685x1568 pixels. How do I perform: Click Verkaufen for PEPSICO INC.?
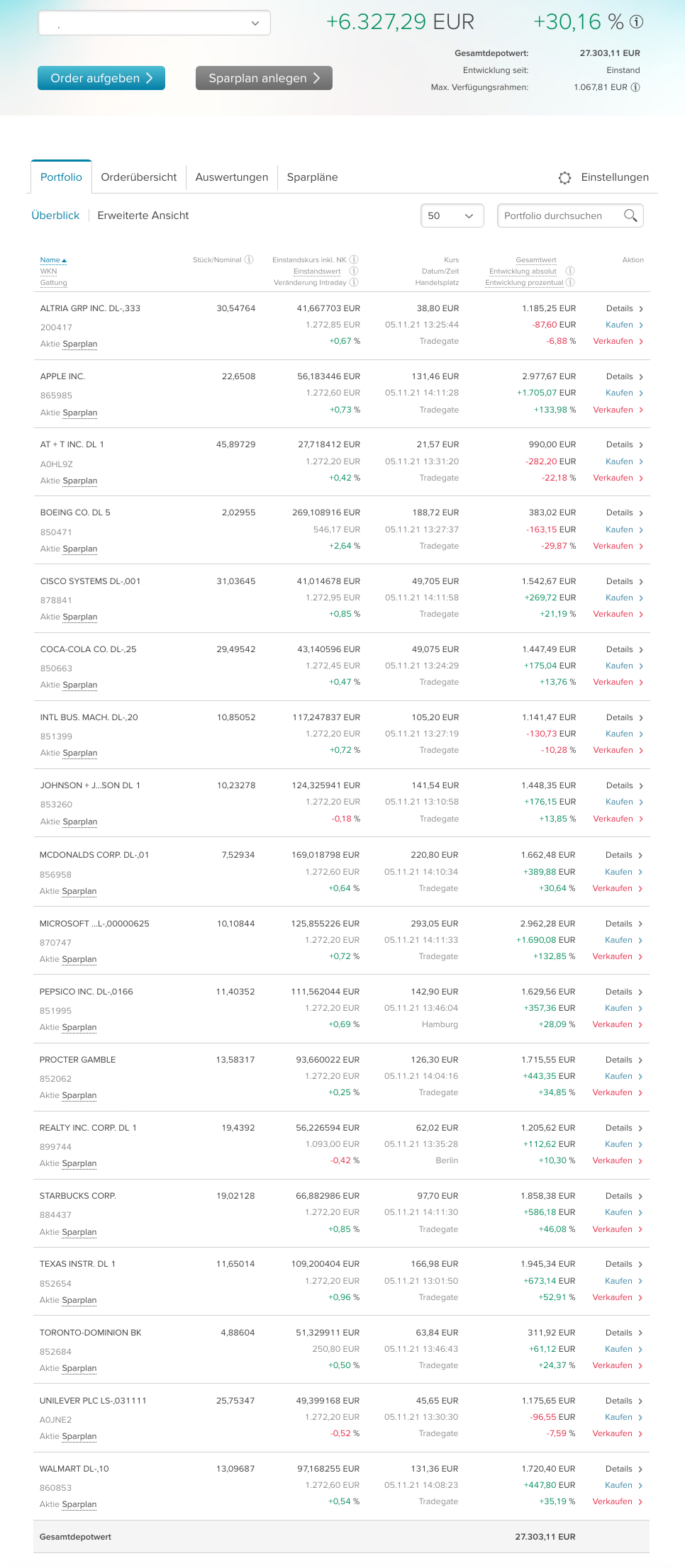[612, 1024]
